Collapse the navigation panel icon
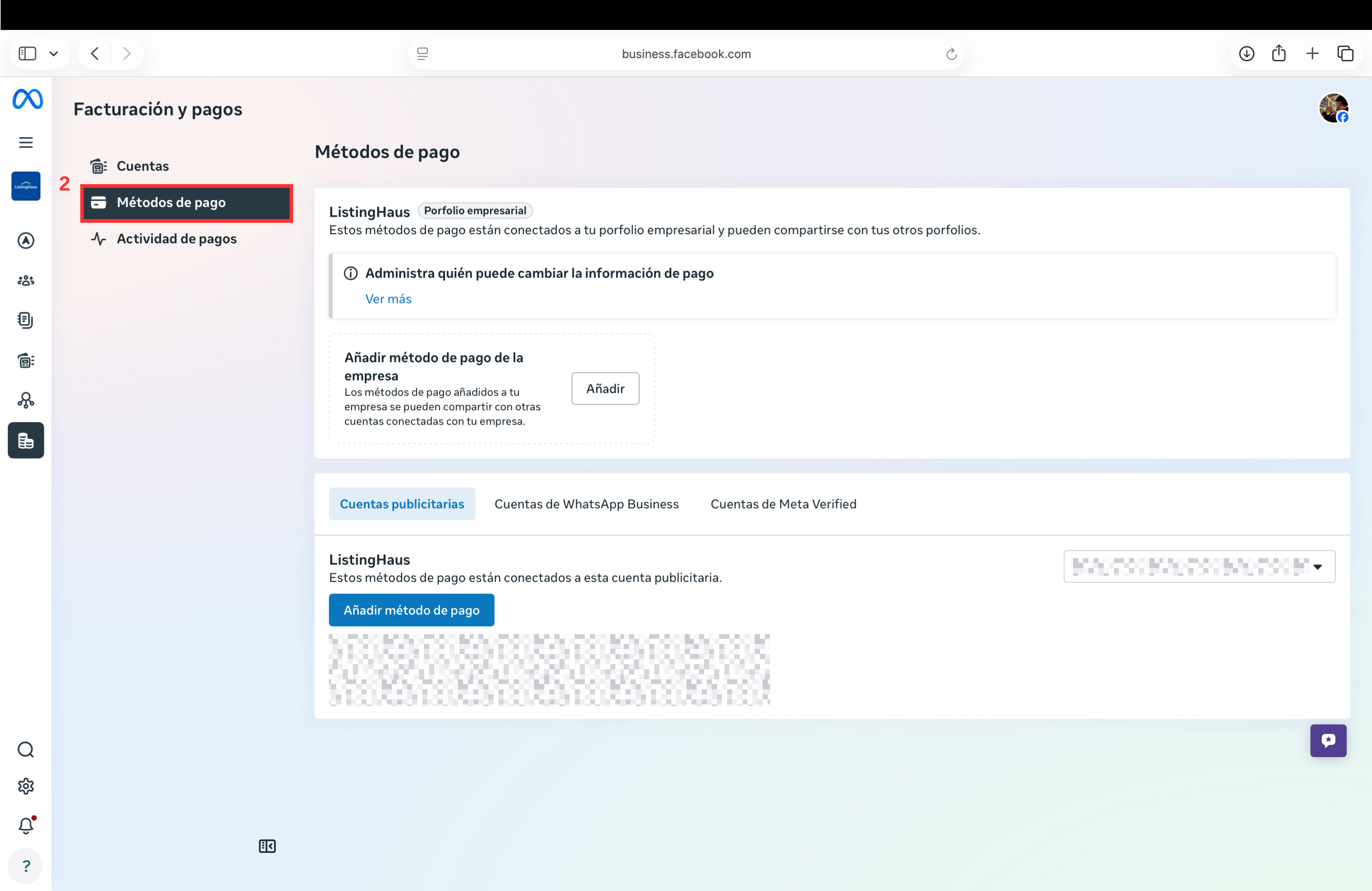Screen dimensions: 1372x891 (x=267, y=846)
